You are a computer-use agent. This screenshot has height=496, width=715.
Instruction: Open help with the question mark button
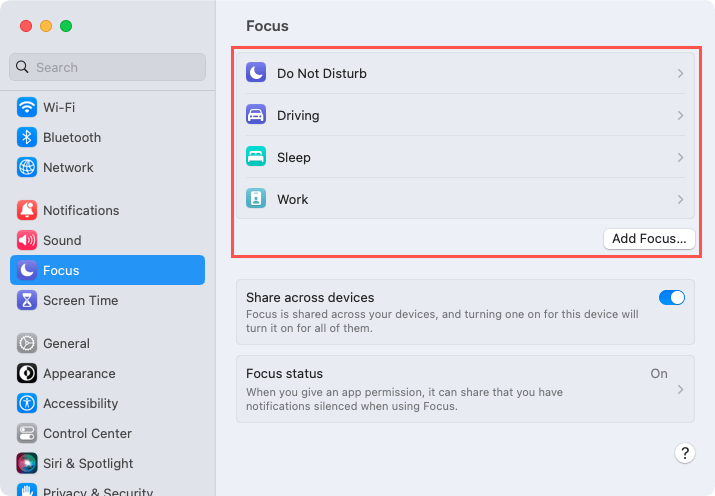tap(684, 453)
